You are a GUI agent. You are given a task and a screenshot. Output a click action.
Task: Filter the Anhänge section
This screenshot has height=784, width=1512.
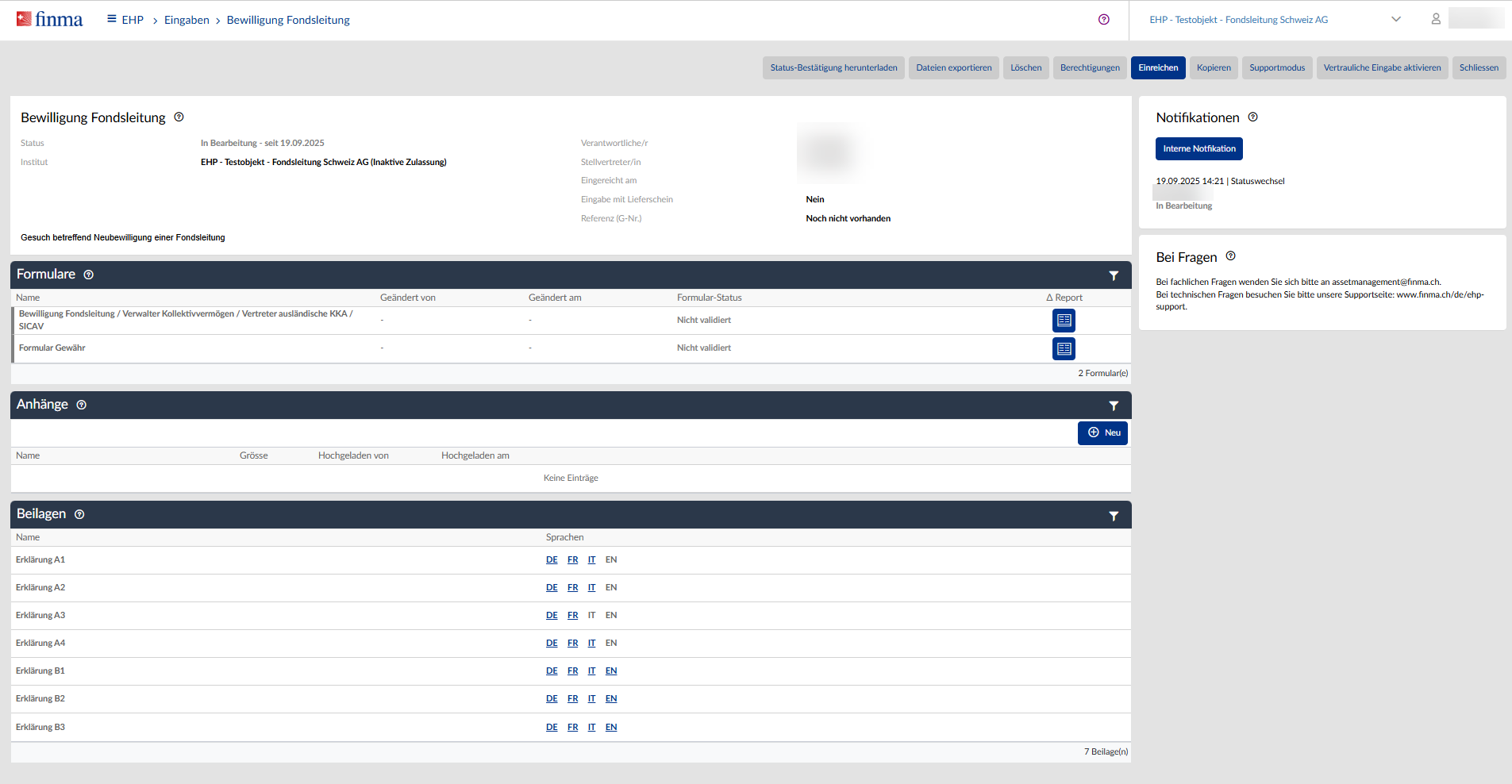(x=1114, y=405)
